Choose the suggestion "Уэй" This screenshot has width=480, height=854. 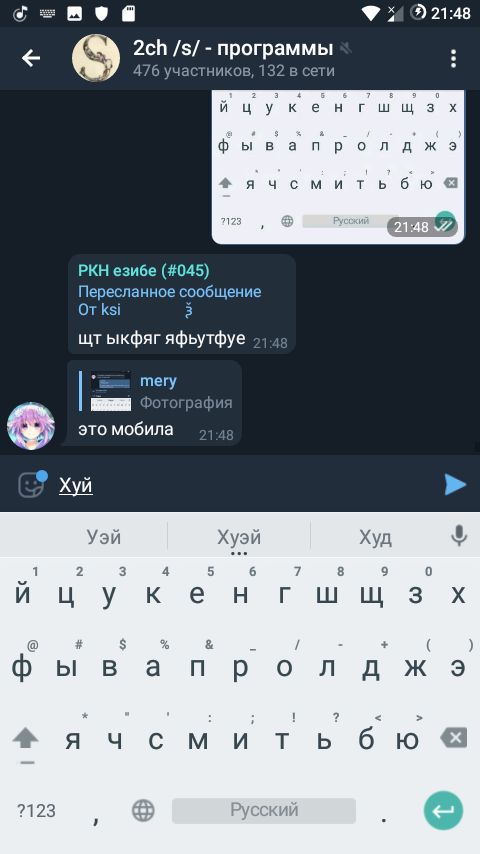pyautogui.click(x=104, y=538)
